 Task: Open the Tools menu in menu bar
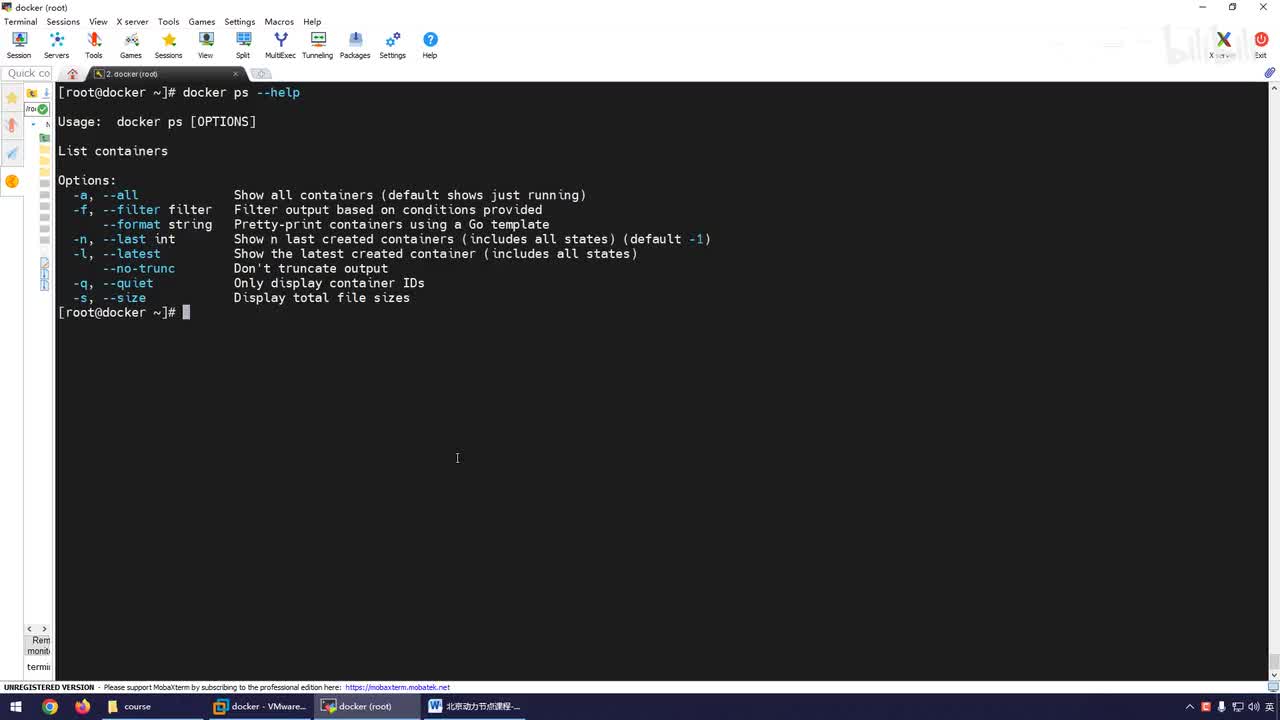point(168,22)
